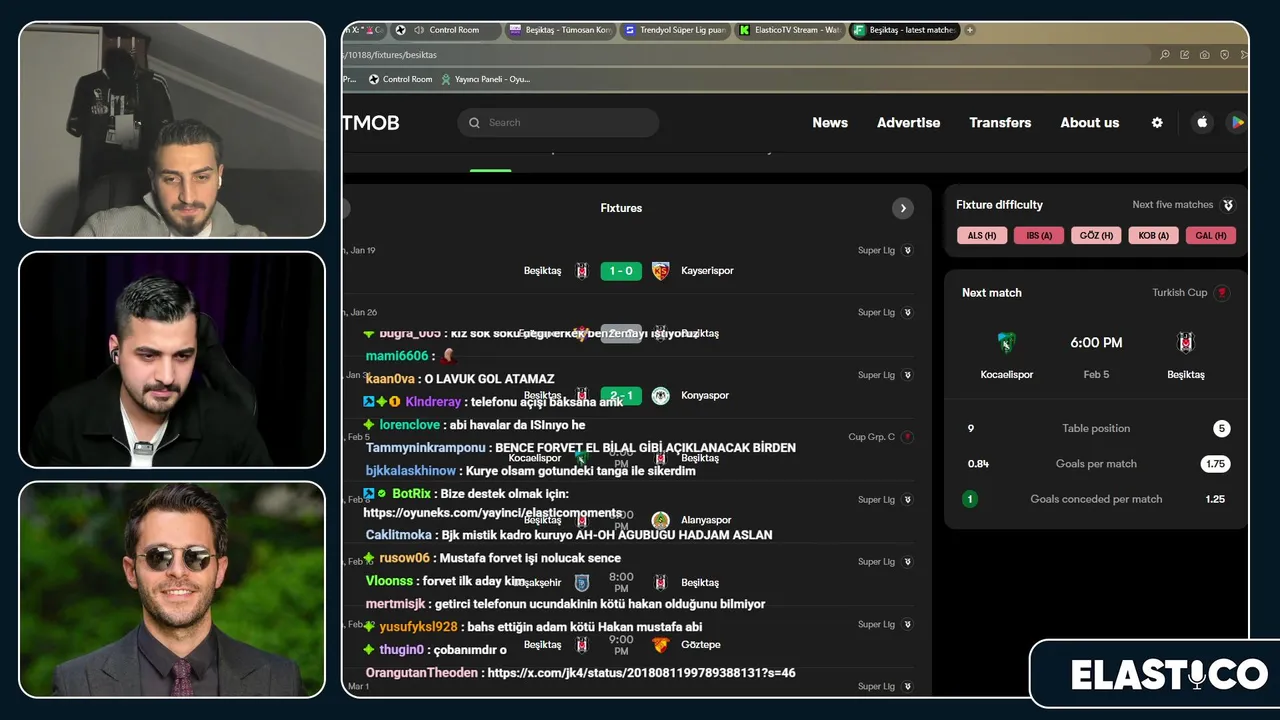Viewport: 1280px width, 720px height.
Task: Click the browser address bar URL
Action: tap(390, 55)
